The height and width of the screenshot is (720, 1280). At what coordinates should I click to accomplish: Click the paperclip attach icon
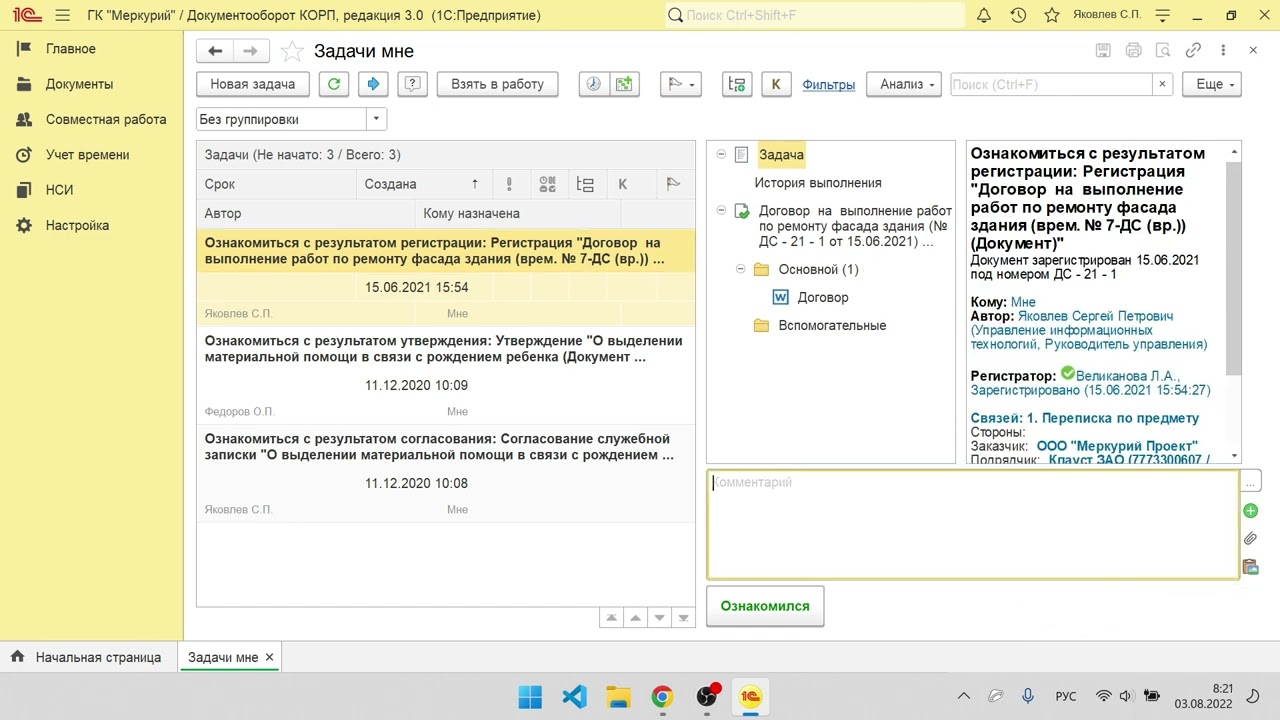coord(1250,539)
